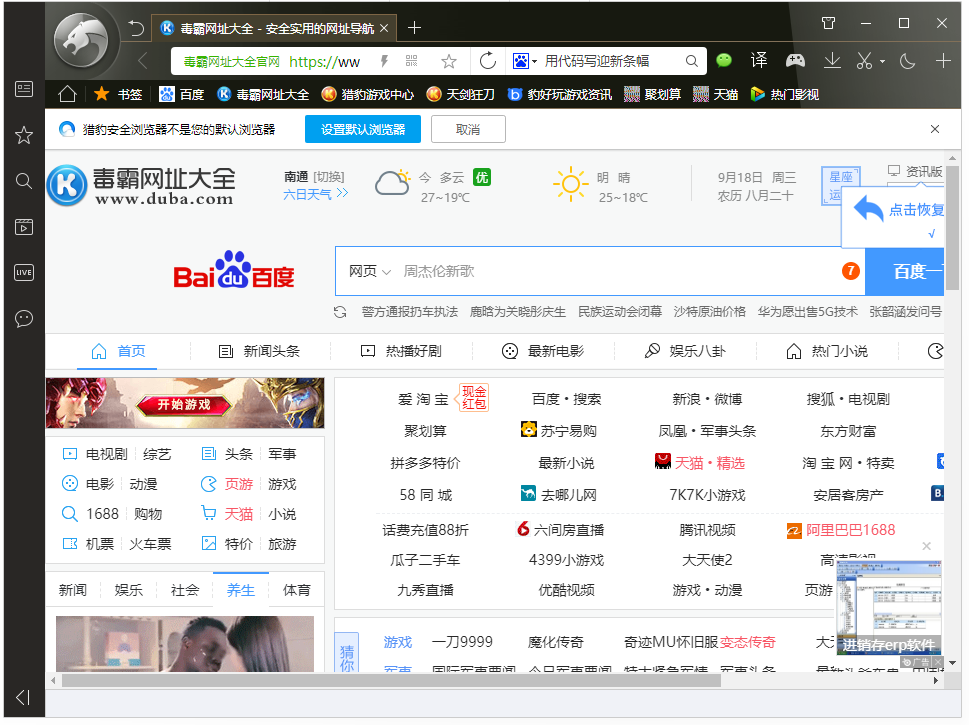The height and width of the screenshot is (725, 969).
Task: Toggle night mode moon icon
Action: [x=908, y=61]
